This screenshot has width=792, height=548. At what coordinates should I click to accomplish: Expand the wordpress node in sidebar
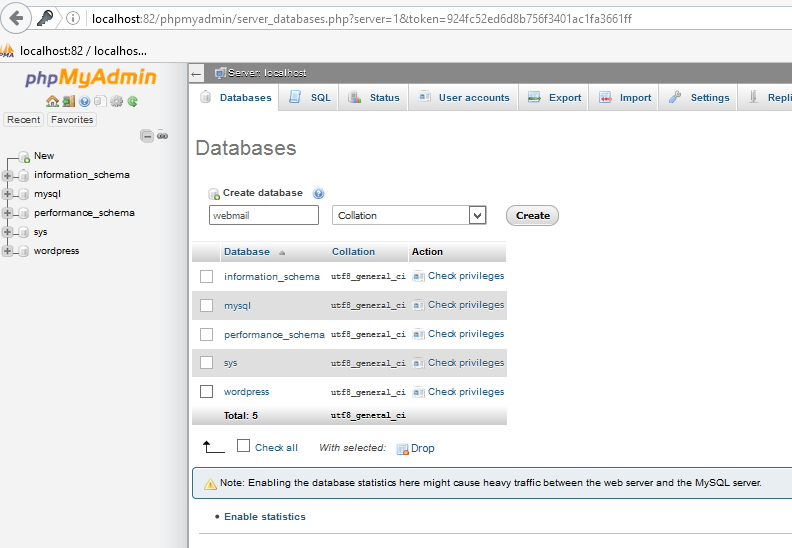7,251
